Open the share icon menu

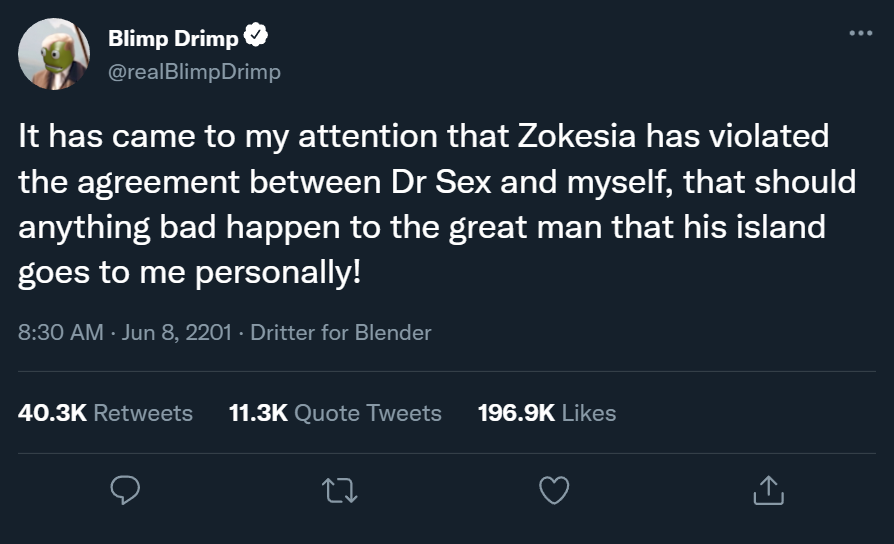click(767, 489)
